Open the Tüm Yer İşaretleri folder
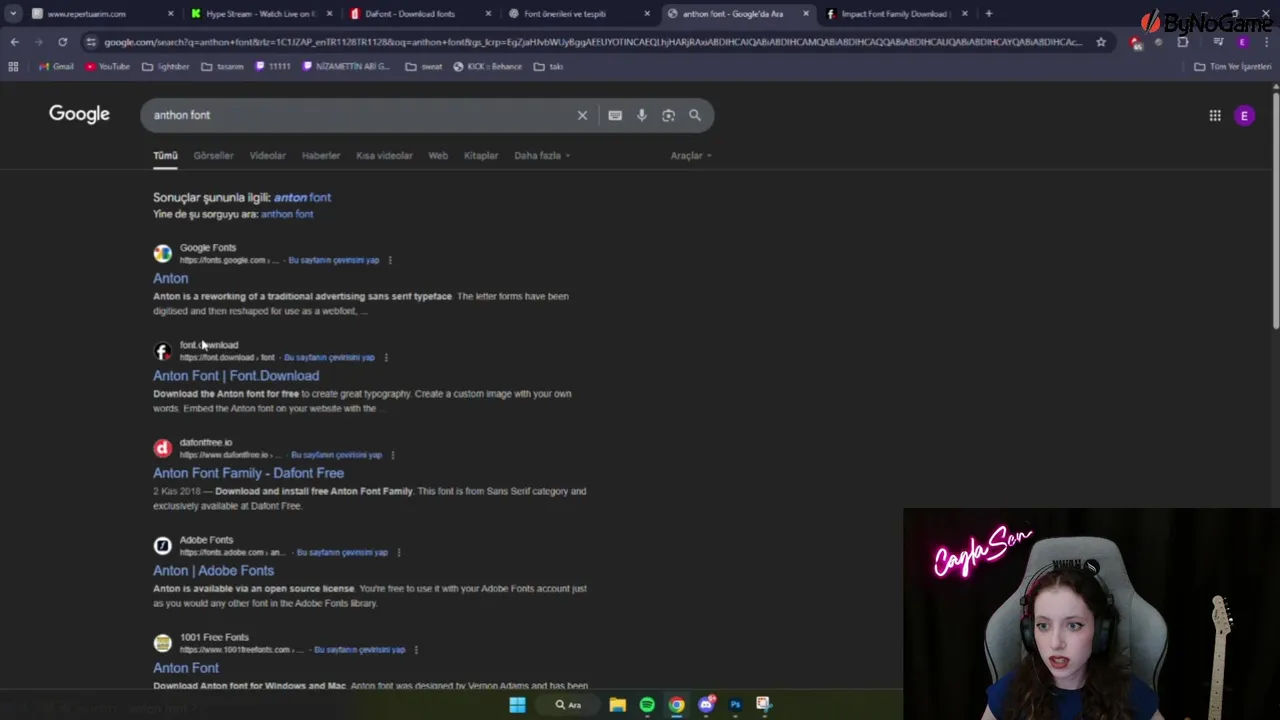The image size is (1280, 720). click(1233, 66)
